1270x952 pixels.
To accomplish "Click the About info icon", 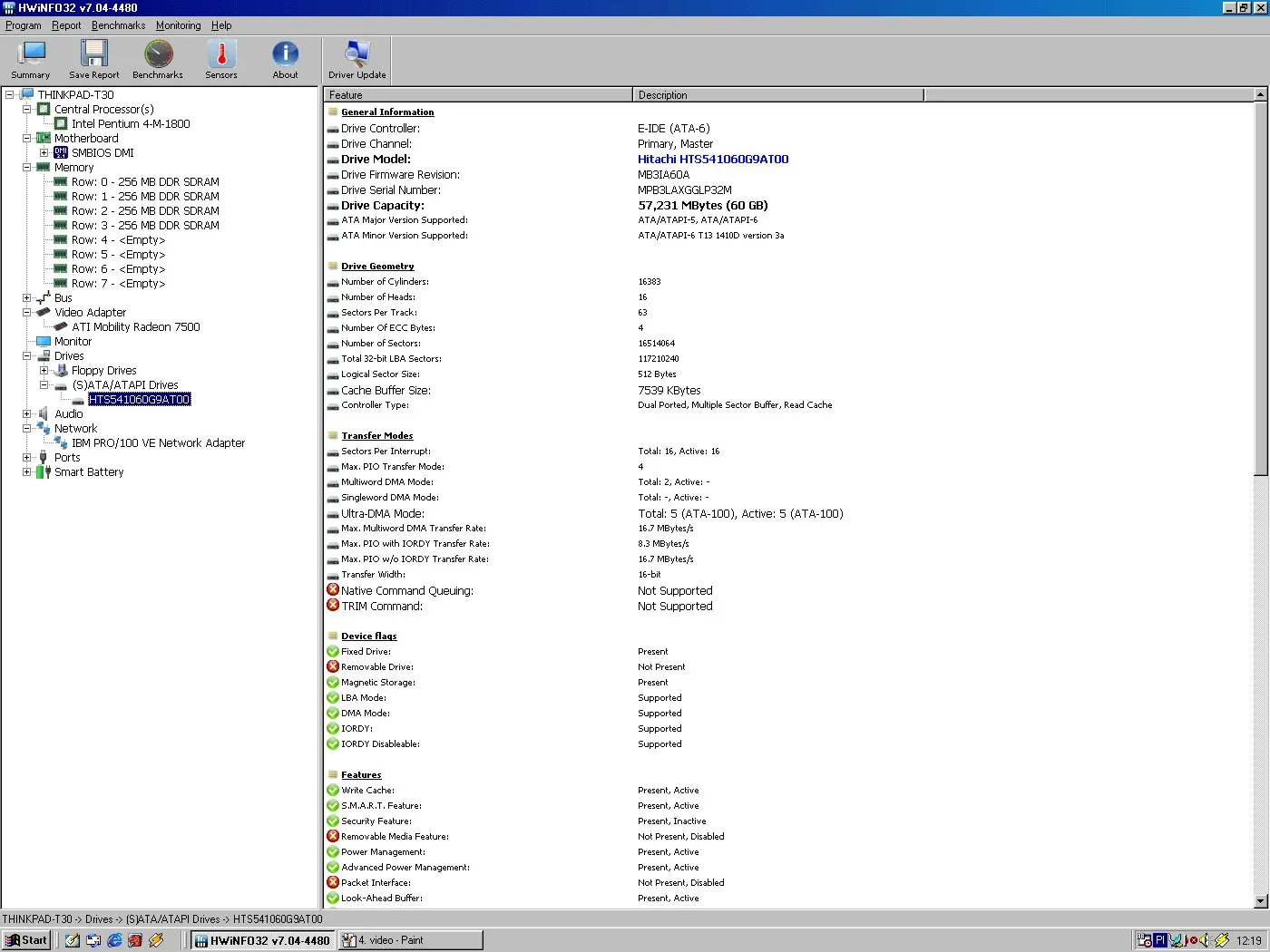I will tap(285, 53).
